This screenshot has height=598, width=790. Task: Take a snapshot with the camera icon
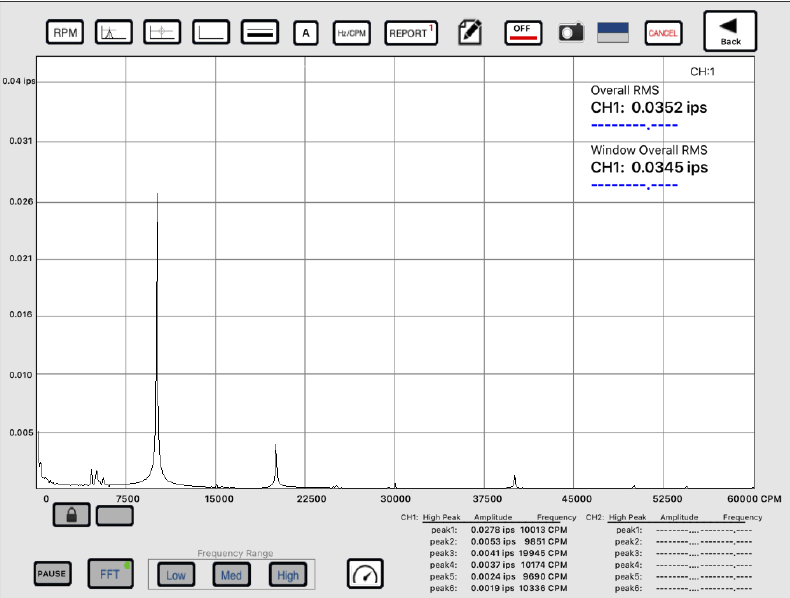(x=571, y=33)
